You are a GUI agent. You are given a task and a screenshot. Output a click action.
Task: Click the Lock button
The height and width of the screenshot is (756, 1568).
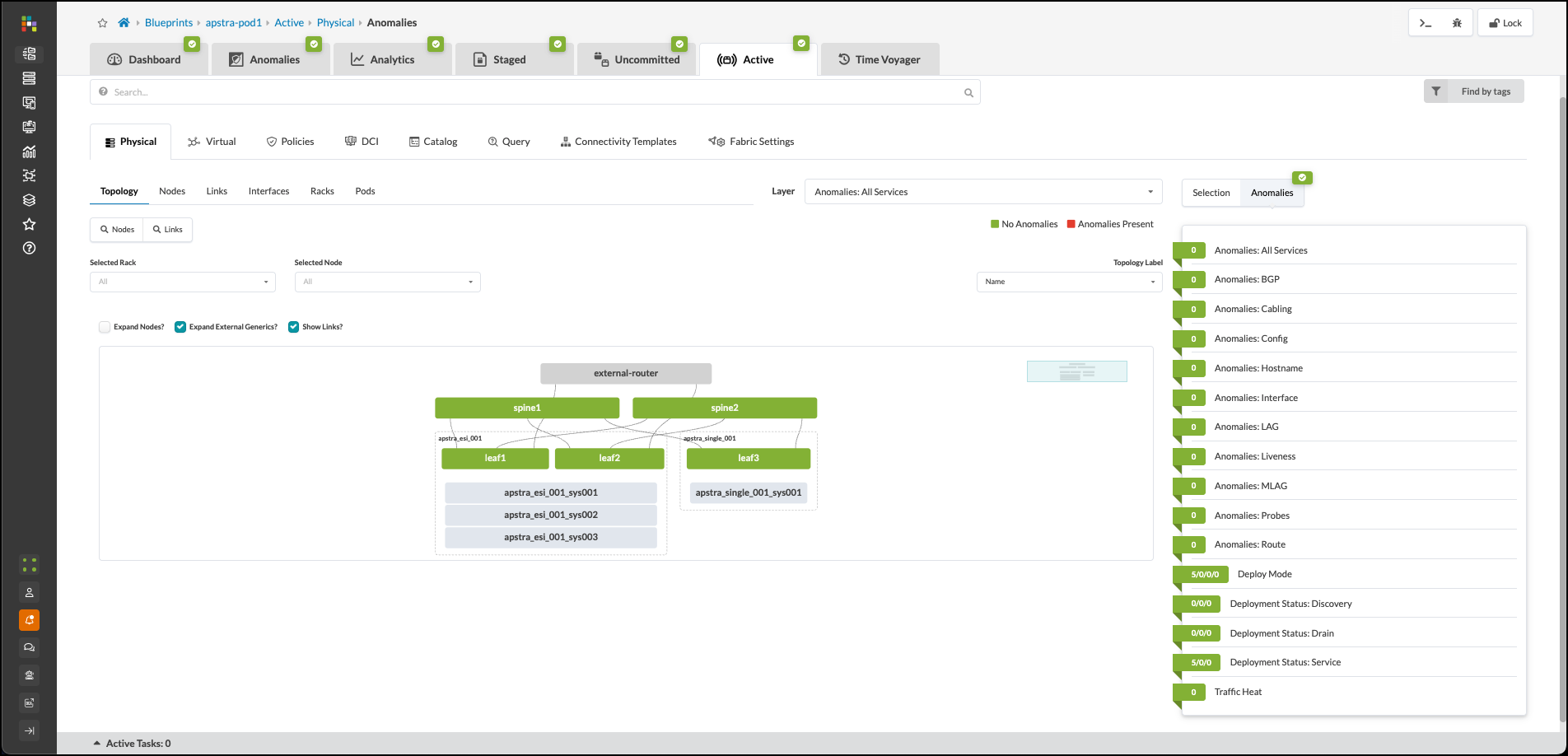pyautogui.click(x=1505, y=22)
